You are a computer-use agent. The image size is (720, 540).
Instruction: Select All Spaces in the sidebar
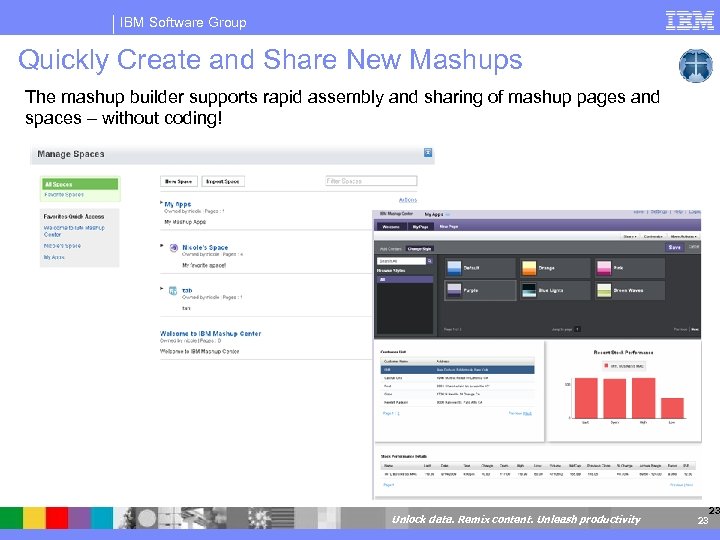pyautogui.click(x=80, y=184)
